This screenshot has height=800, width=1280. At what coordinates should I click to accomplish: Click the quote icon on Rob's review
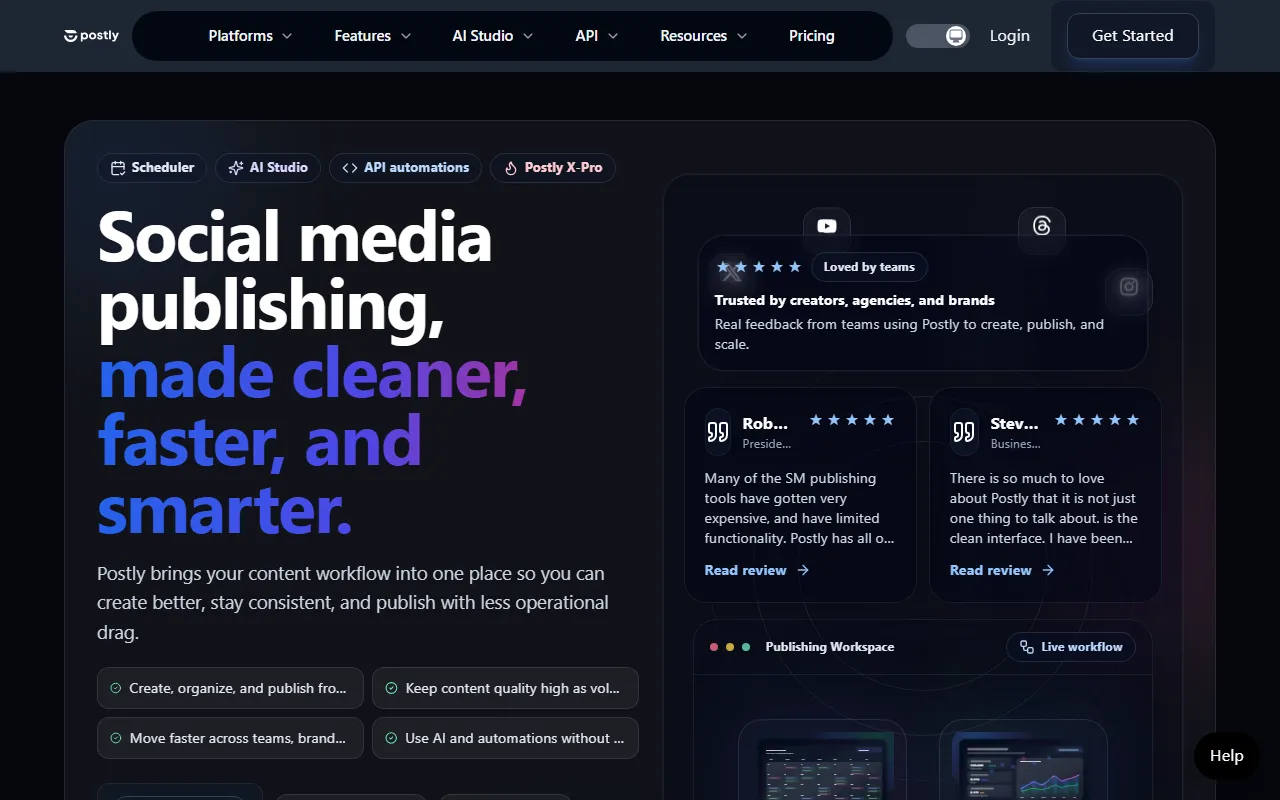pos(717,432)
